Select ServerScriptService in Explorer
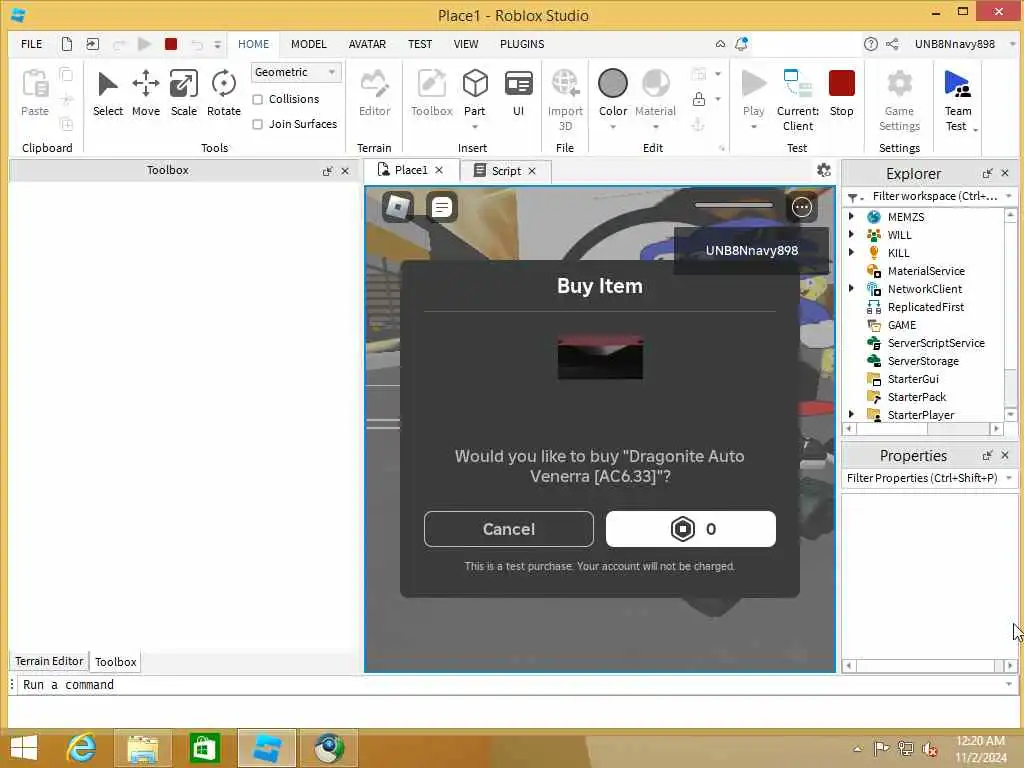Screen dimensions: 1024x768 [x=935, y=342]
